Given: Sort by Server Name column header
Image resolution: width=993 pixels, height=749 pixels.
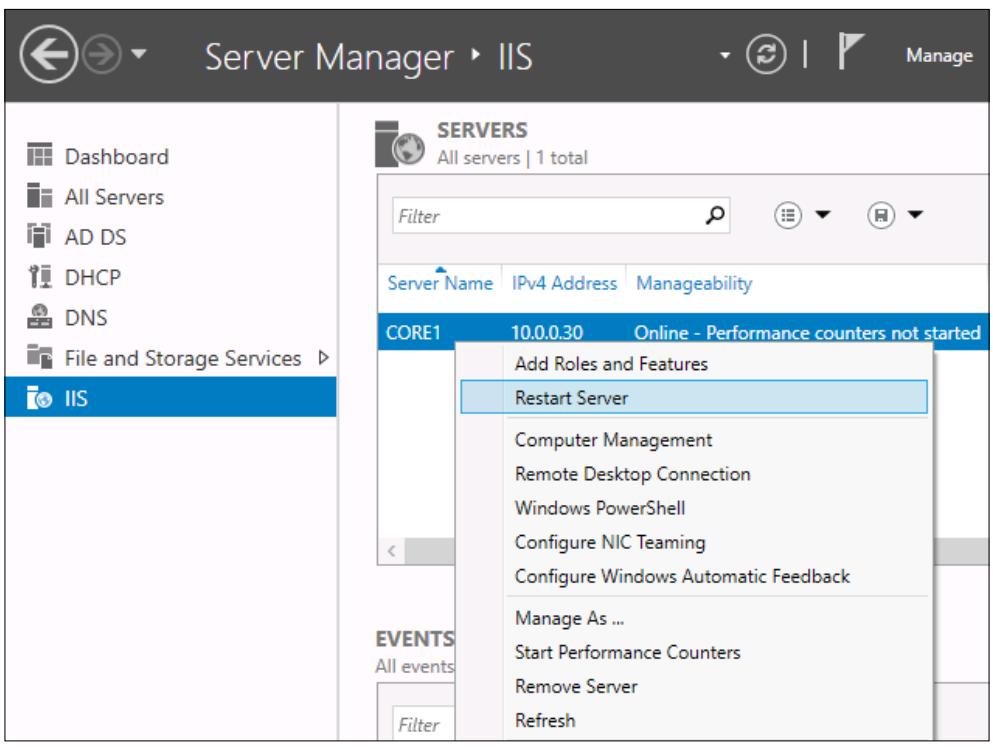Looking at the screenshot, I should click(440, 283).
